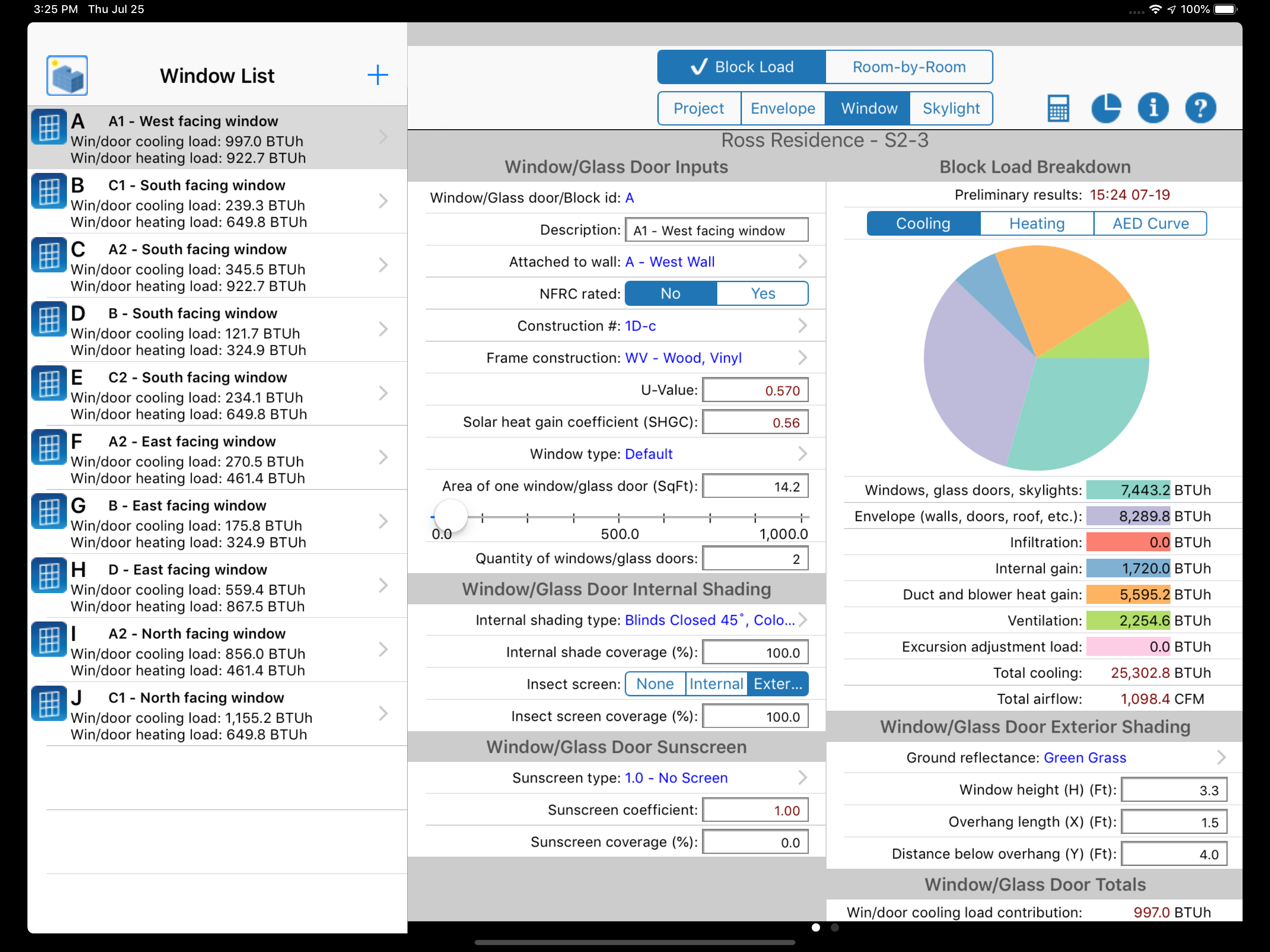Open the pie chart report icon
Image resolution: width=1270 pixels, height=952 pixels.
point(1105,108)
